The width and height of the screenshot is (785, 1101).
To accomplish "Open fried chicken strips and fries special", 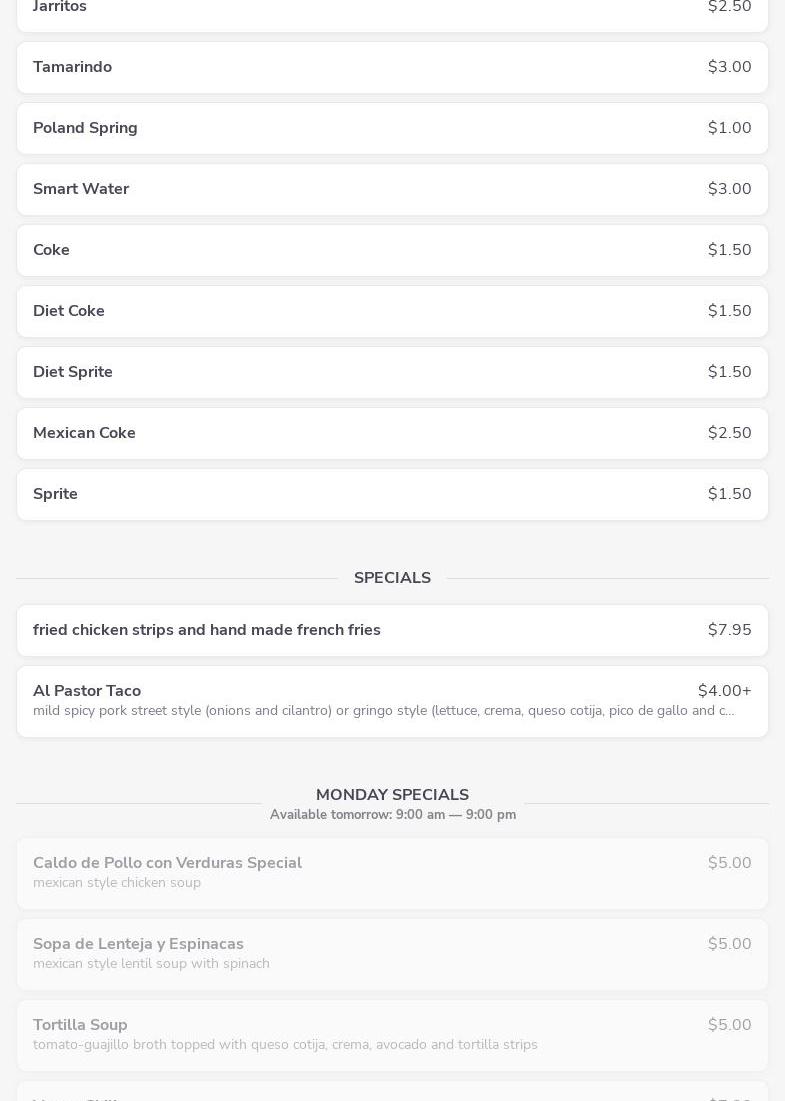I will coord(392,630).
